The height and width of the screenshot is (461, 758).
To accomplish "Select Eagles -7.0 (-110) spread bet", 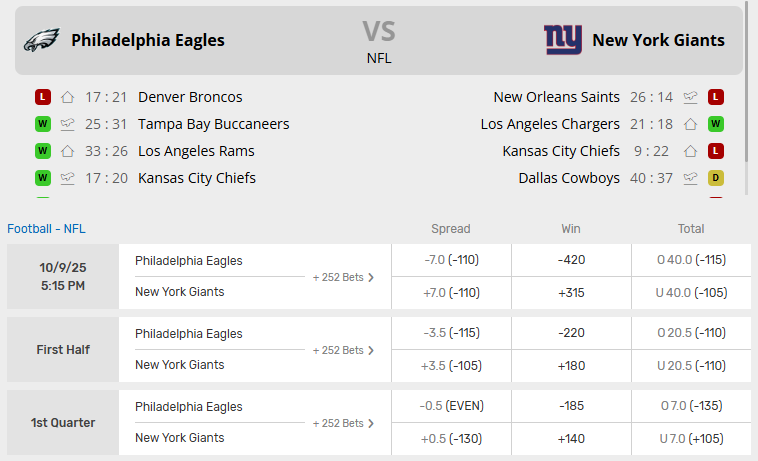I will pos(450,260).
